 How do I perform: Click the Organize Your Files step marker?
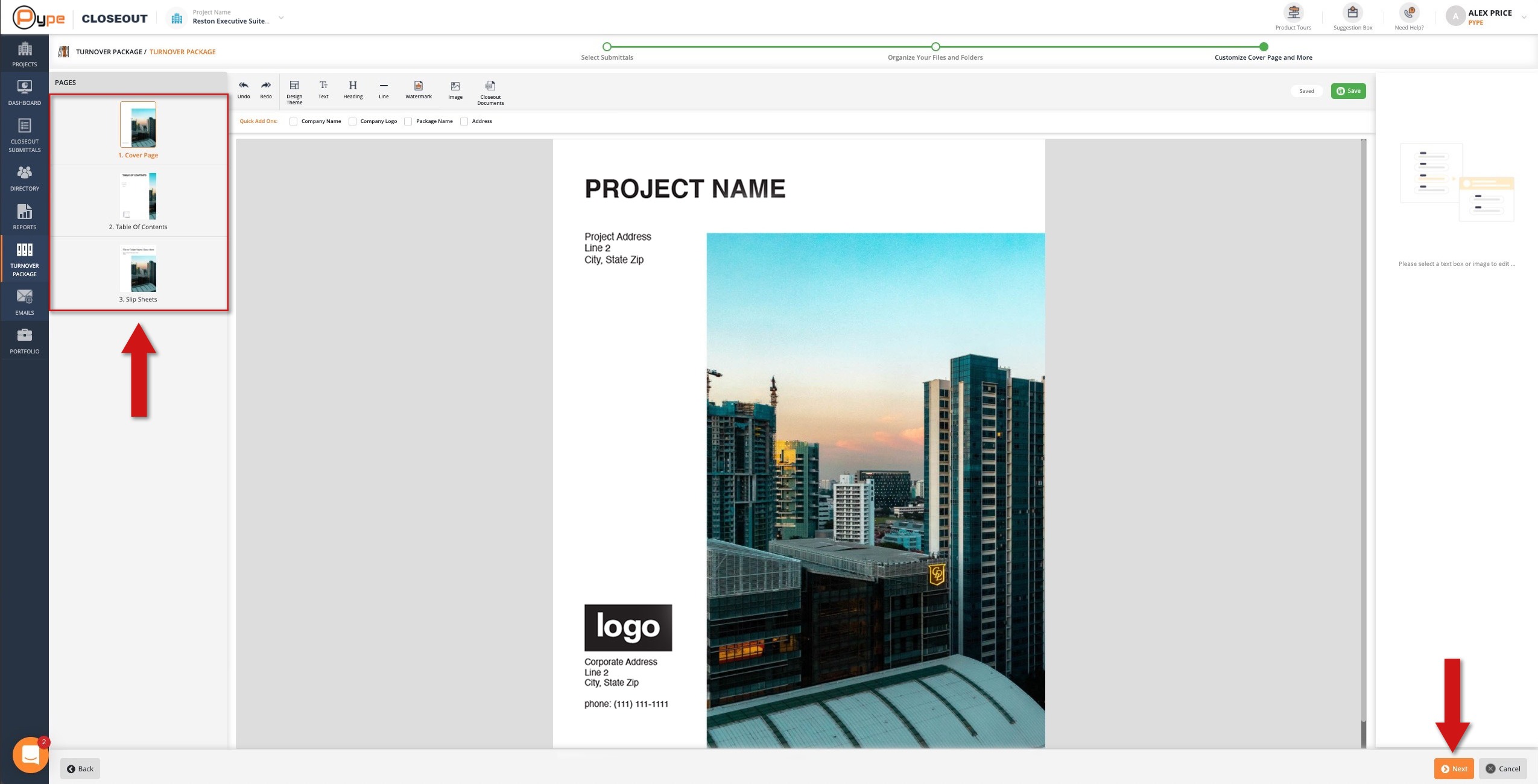pos(935,46)
